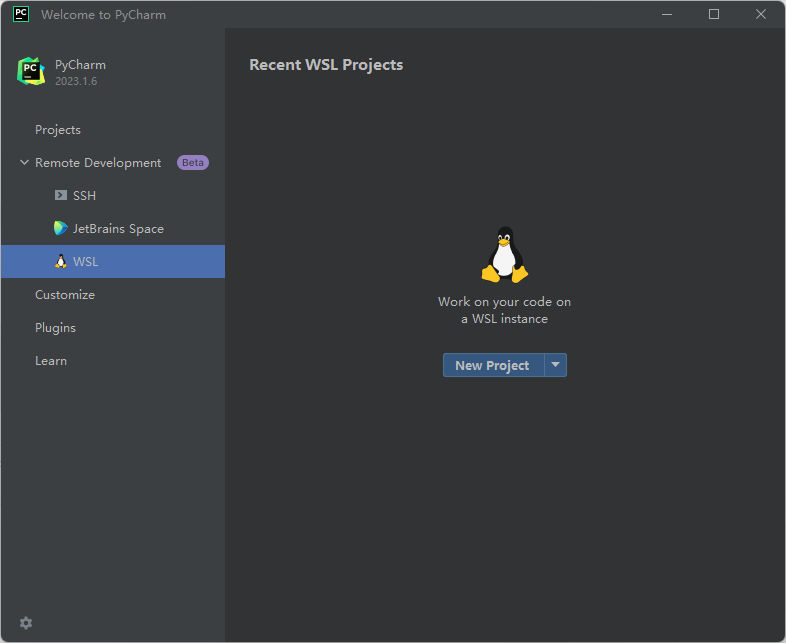This screenshot has height=643, width=786.
Task: Click the small WSL penguin icon
Action: pos(61,261)
